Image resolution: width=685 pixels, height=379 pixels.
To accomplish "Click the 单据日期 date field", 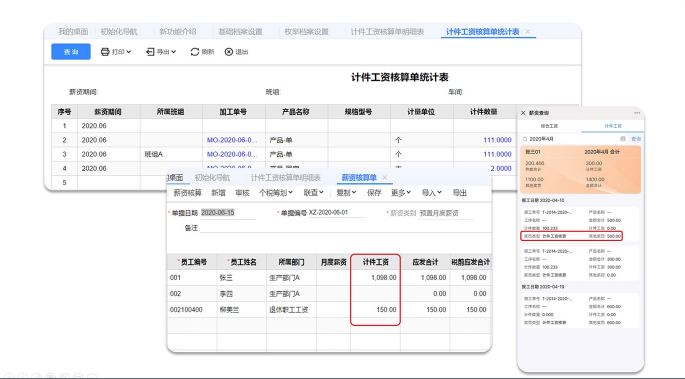I will coord(228,213).
